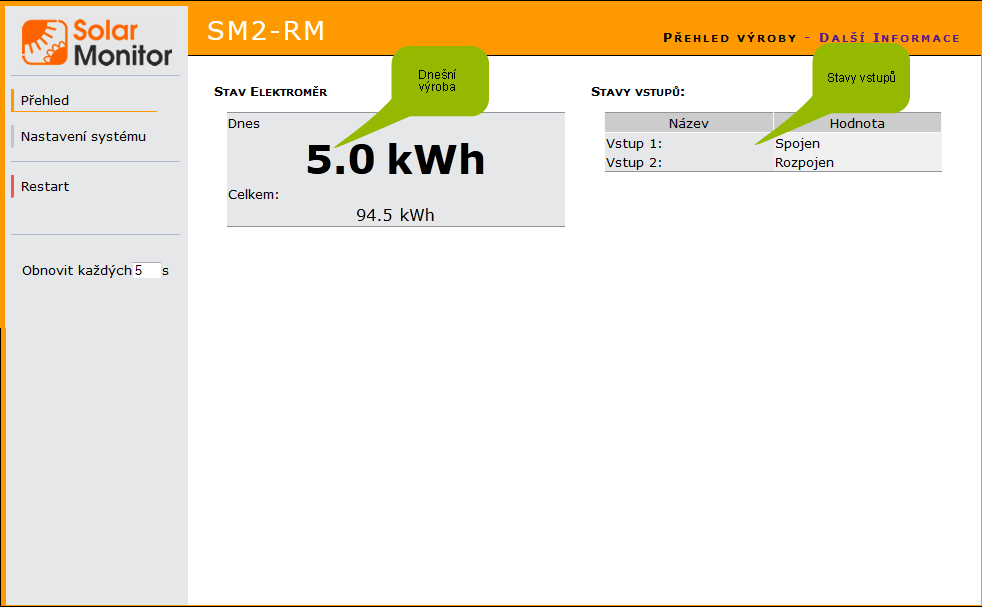Open the Další Informace link
This screenshot has width=982, height=607.
889,38
